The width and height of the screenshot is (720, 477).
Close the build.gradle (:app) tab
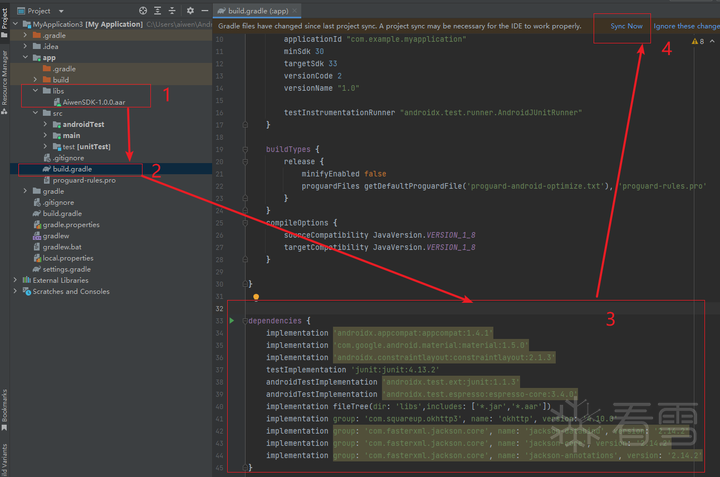click(x=295, y=11)
